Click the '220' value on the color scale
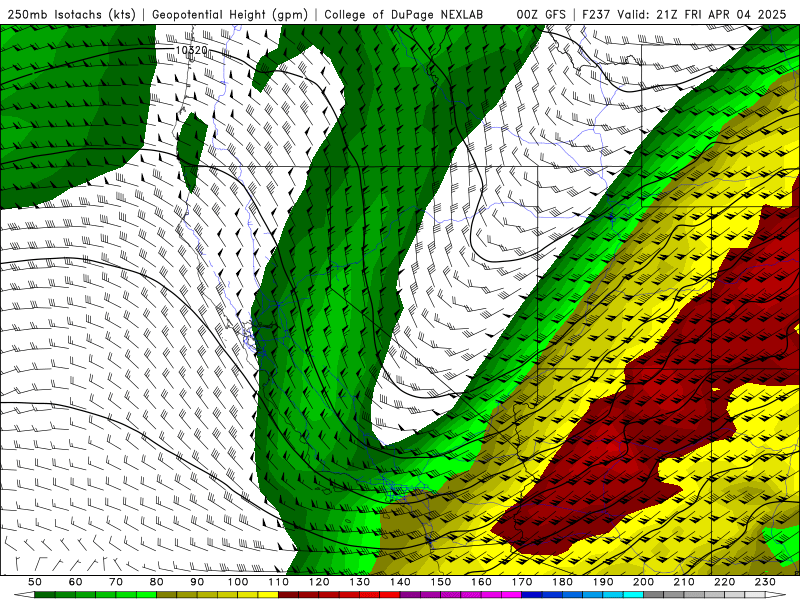Screen dimensions: 800x600 click(725, 582)
